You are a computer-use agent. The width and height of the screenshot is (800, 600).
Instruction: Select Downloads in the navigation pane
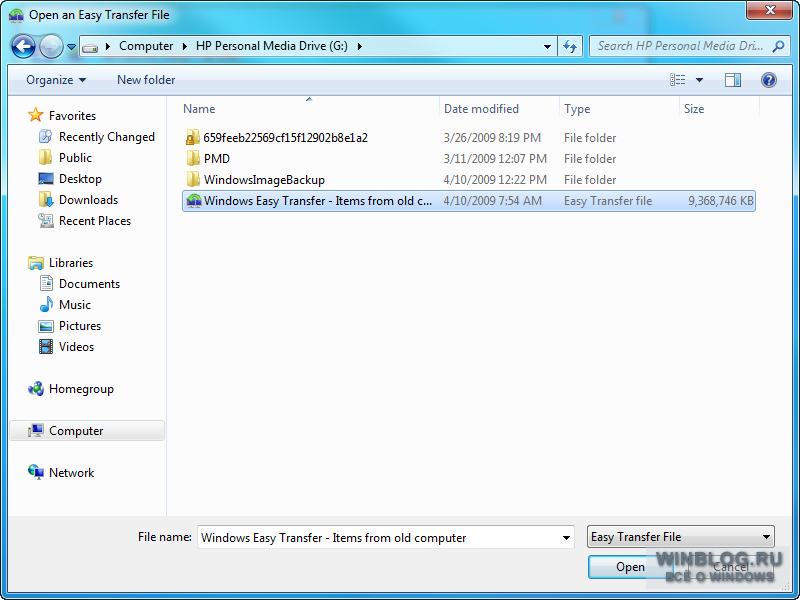88,200
